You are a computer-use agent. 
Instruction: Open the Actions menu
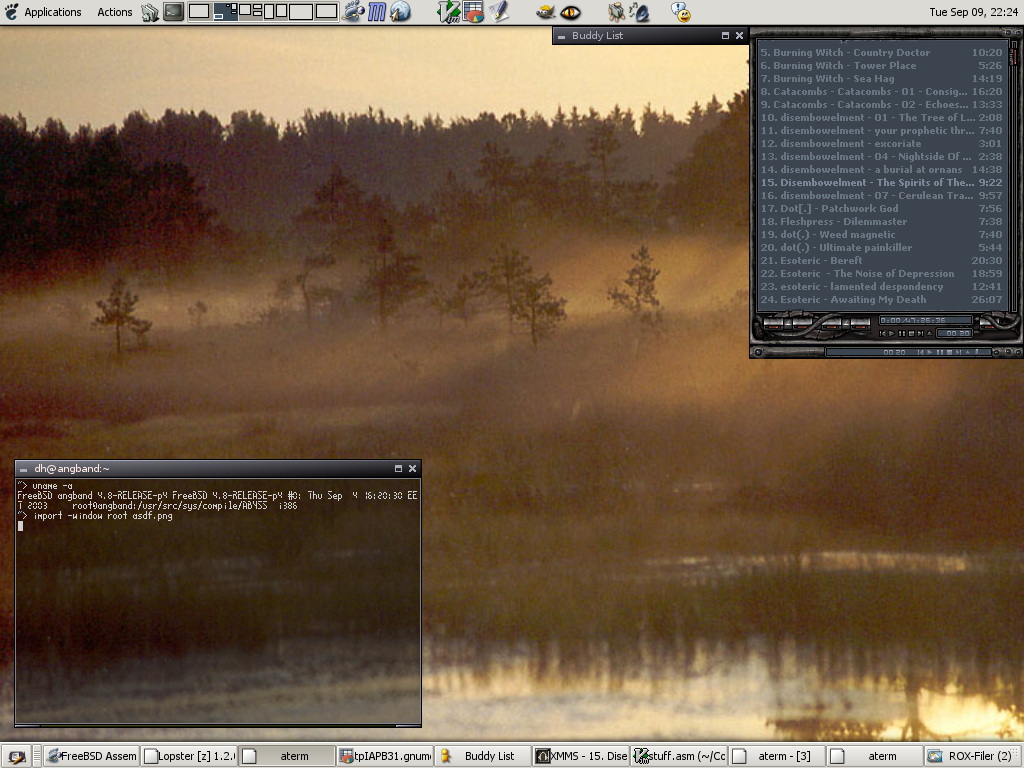(114, 12)
